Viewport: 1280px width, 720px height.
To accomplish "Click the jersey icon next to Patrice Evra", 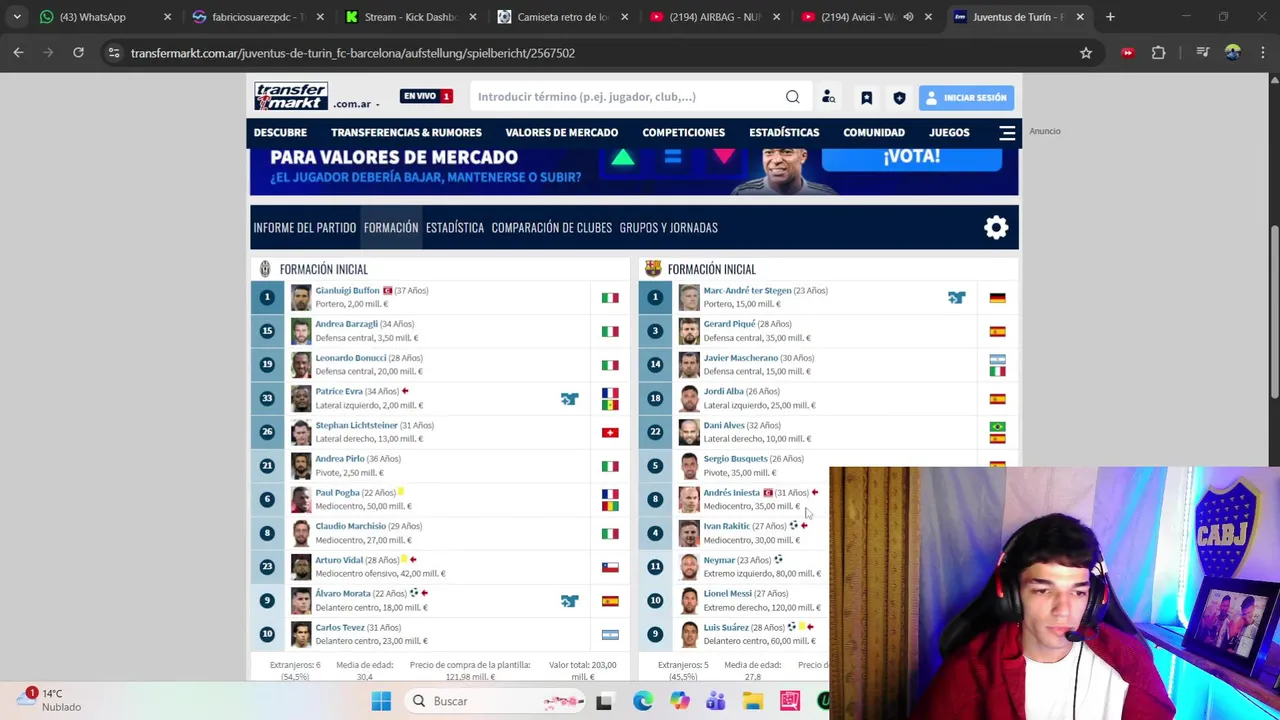I will [x=569, y=399].
